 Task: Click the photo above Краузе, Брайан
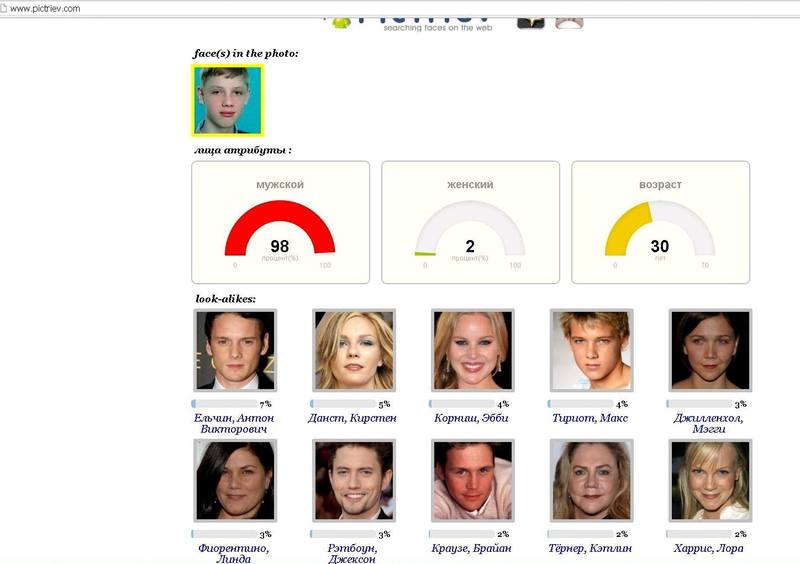(x=472, y=481)
